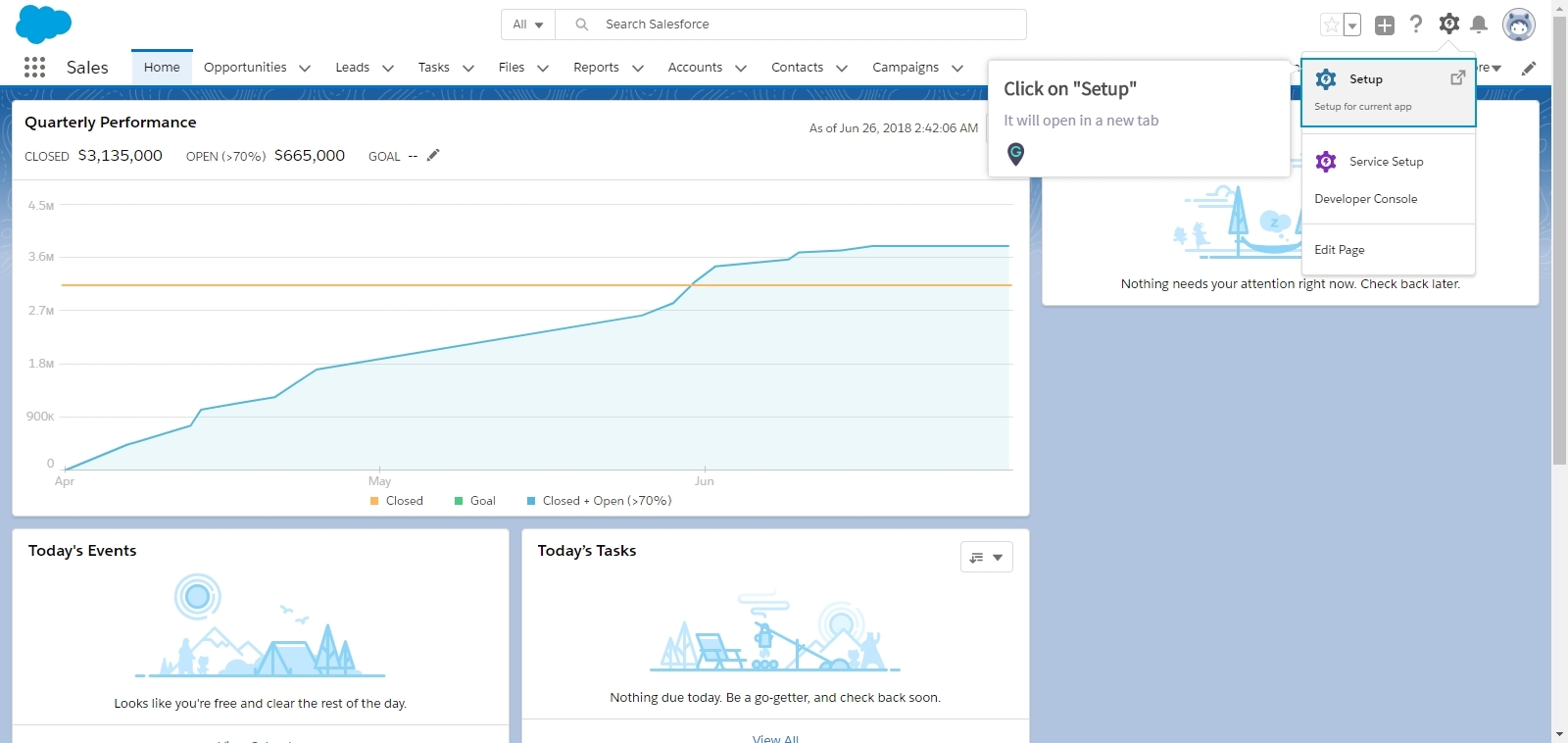Choose Service Setup from menu
Viewport: 1568px width, 743px height.
pos(1388,162)
